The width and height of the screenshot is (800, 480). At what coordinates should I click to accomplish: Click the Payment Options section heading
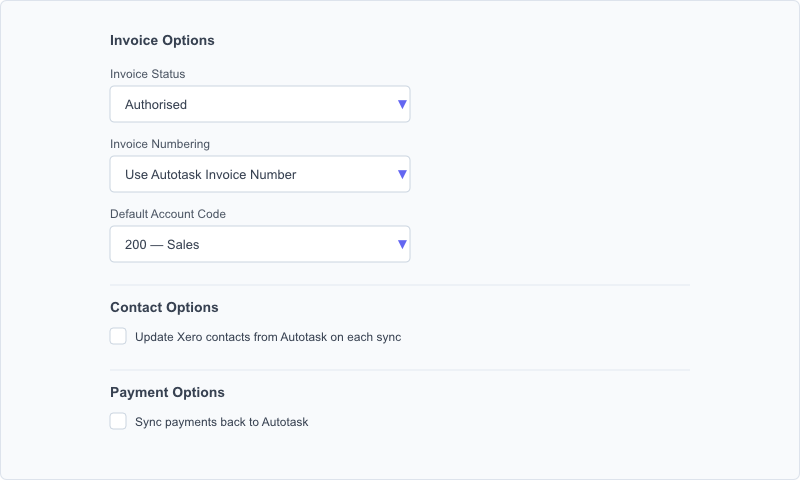[167, 392]
